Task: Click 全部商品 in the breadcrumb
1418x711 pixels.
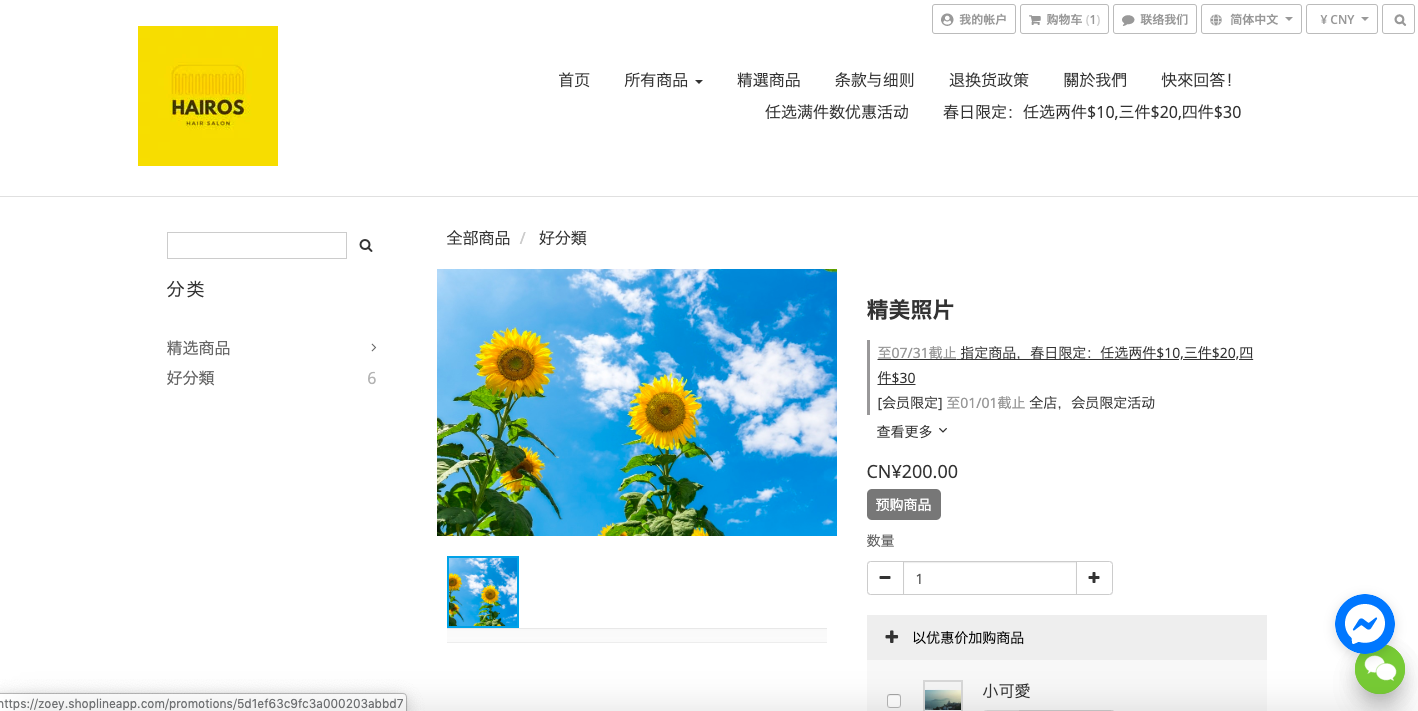Action: (x=478, y=238)
